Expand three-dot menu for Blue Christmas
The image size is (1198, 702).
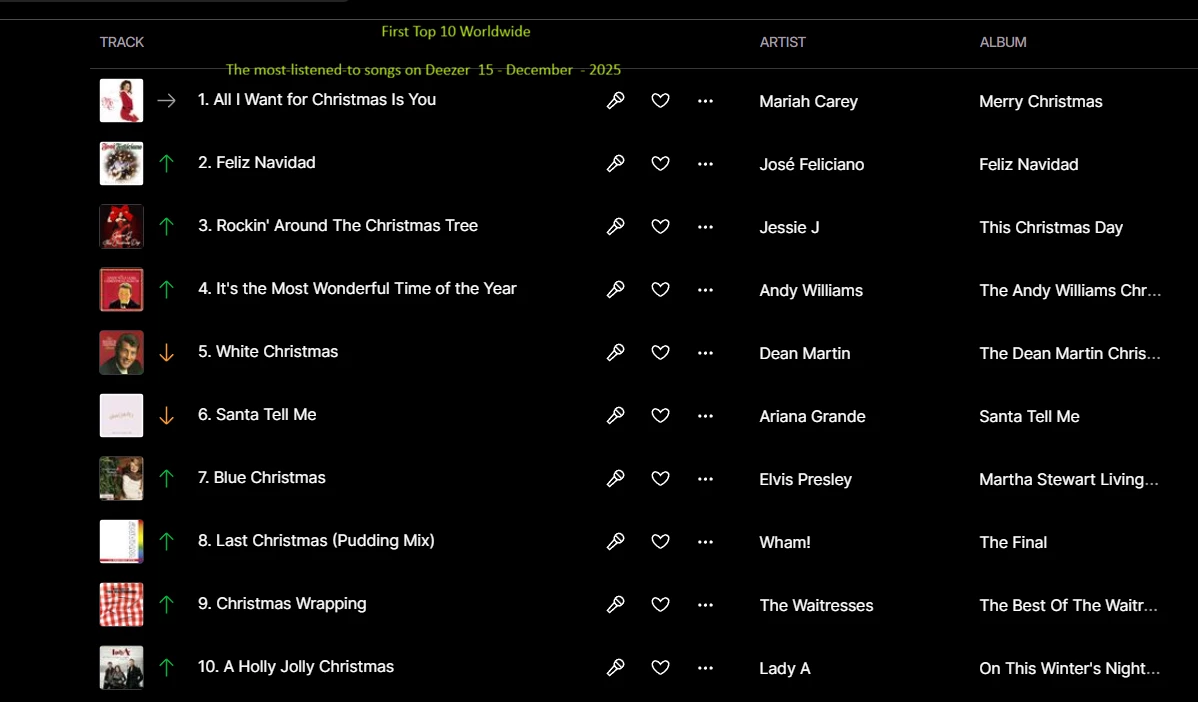point(705,479)
